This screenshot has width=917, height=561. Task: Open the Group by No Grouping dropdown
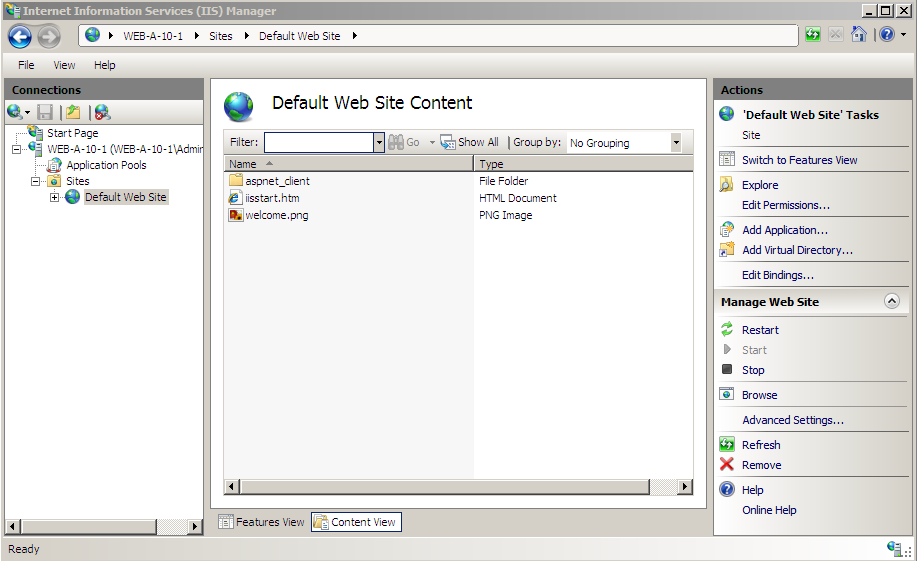[676, 142]
